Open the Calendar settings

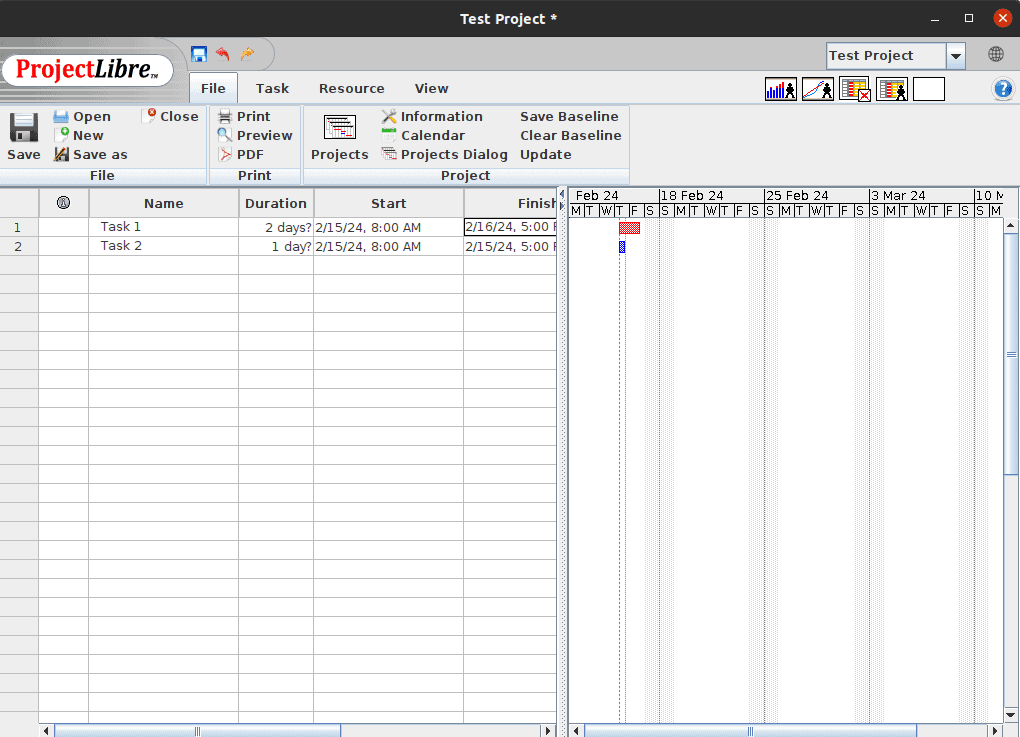[423, 135]
